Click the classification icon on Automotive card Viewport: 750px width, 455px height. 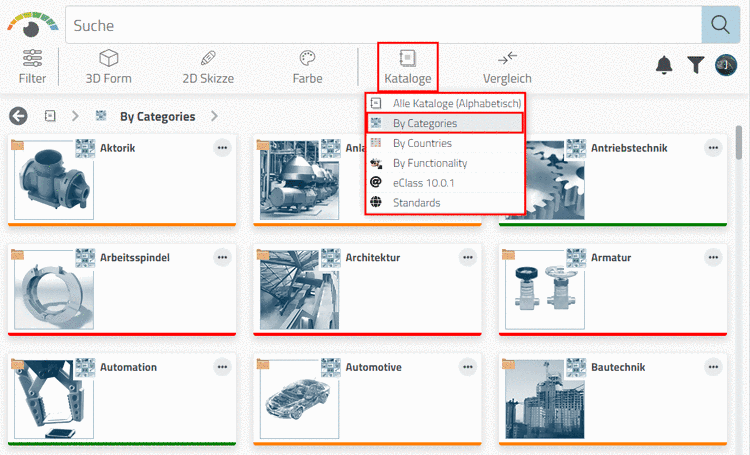331,367
